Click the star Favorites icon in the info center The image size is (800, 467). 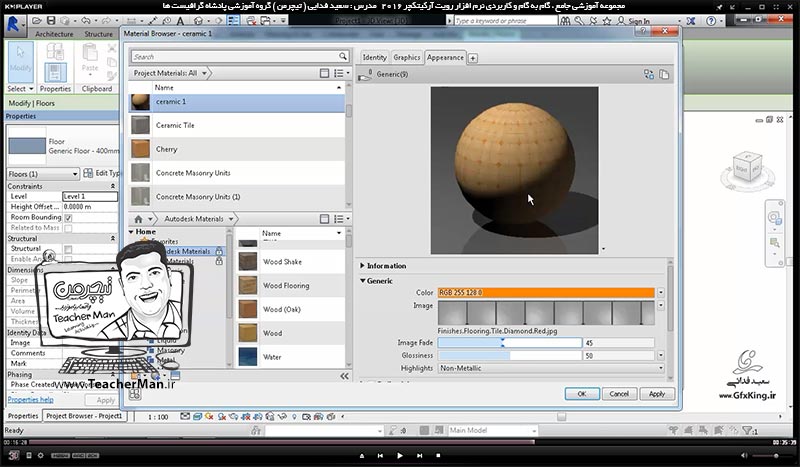click(x=607, y=21)
